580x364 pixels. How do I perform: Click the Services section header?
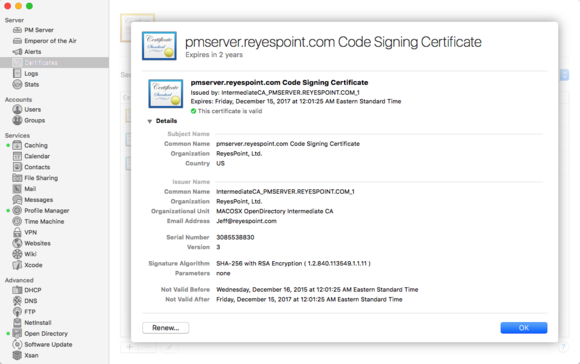17,135
